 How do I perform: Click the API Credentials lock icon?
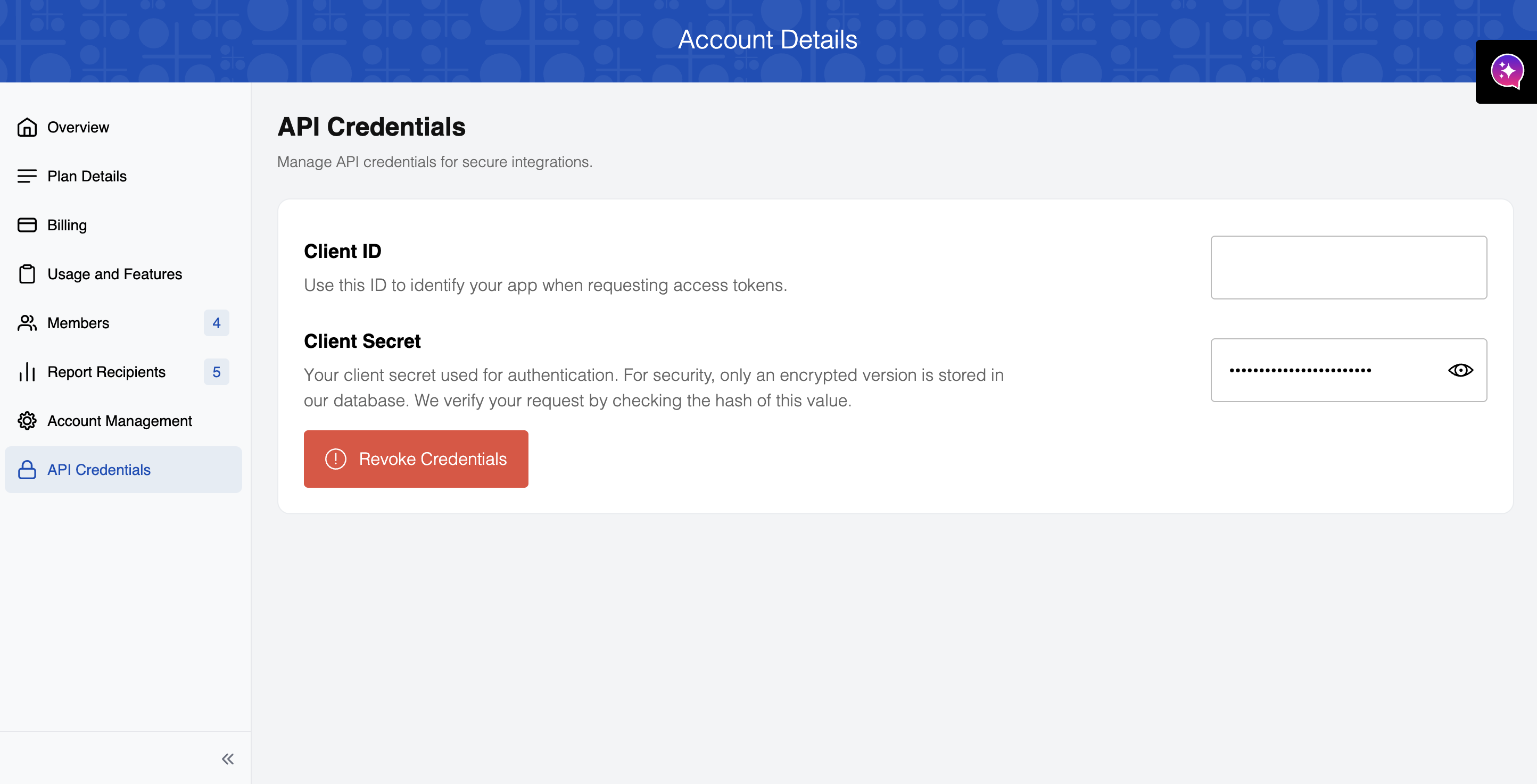pyautogui.click(x=27, y=469)
